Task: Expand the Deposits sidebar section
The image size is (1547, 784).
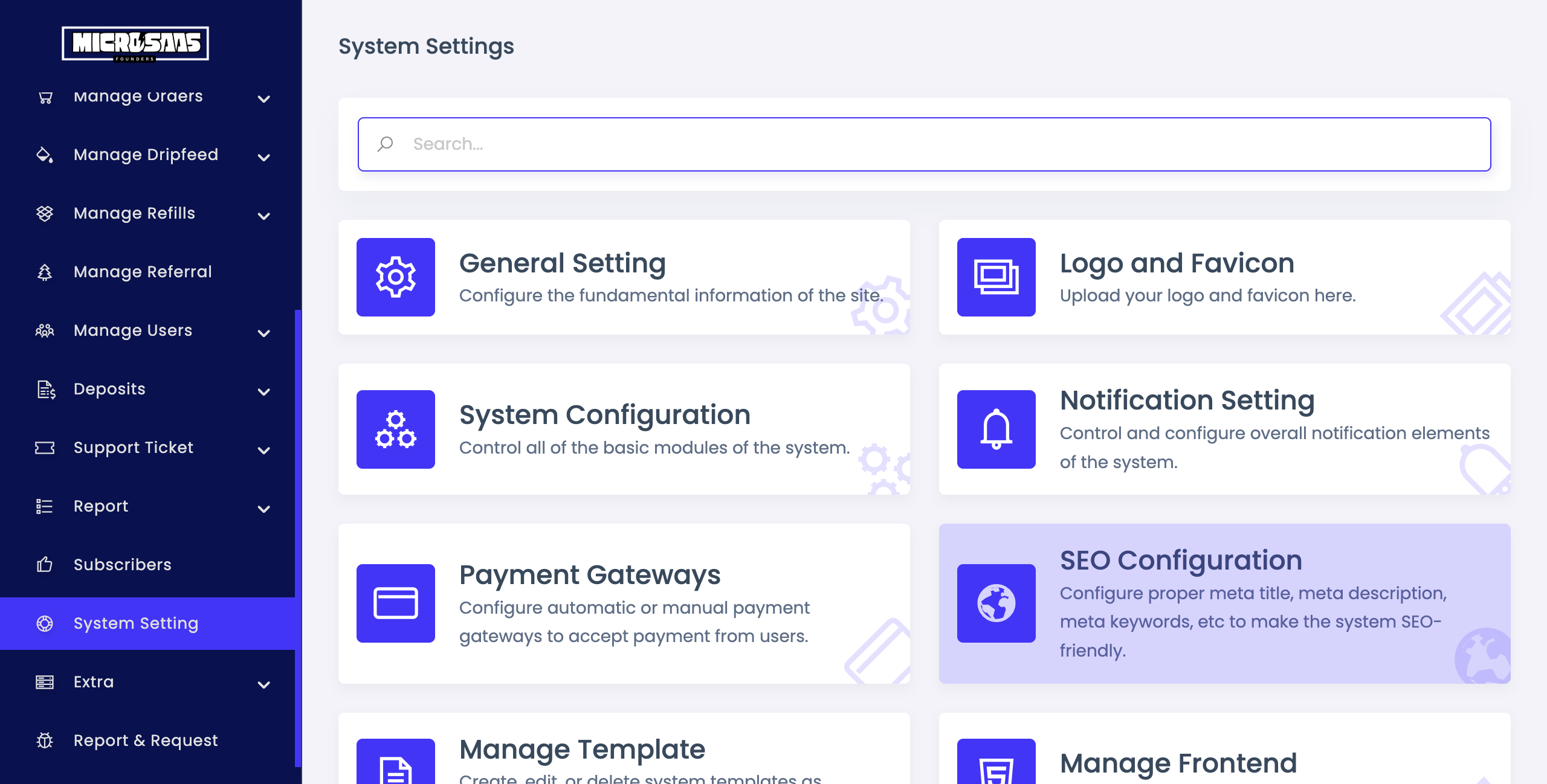Action: tap(263, 391)
